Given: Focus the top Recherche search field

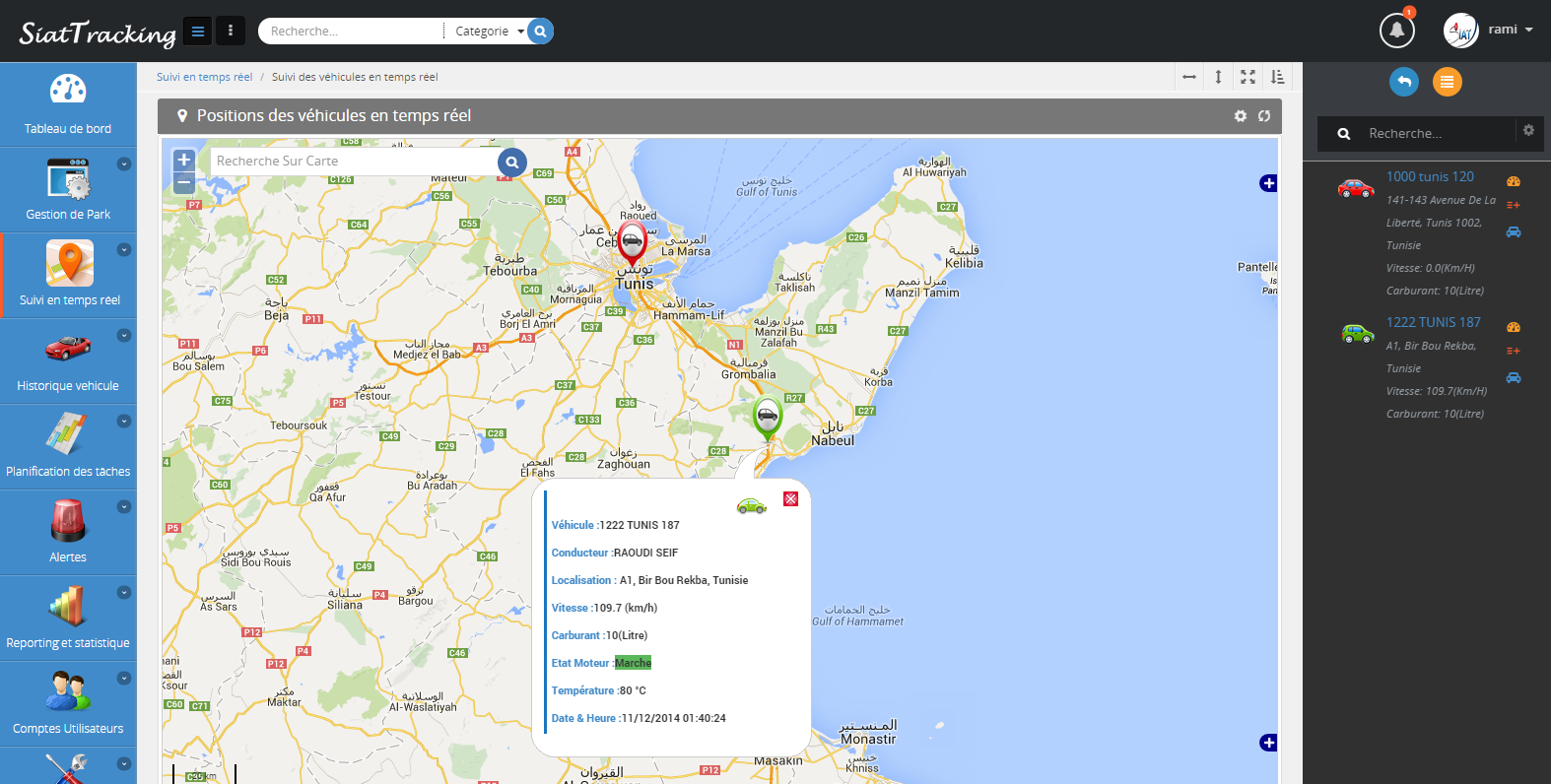Looking at the screenshot, I should 350,32.
